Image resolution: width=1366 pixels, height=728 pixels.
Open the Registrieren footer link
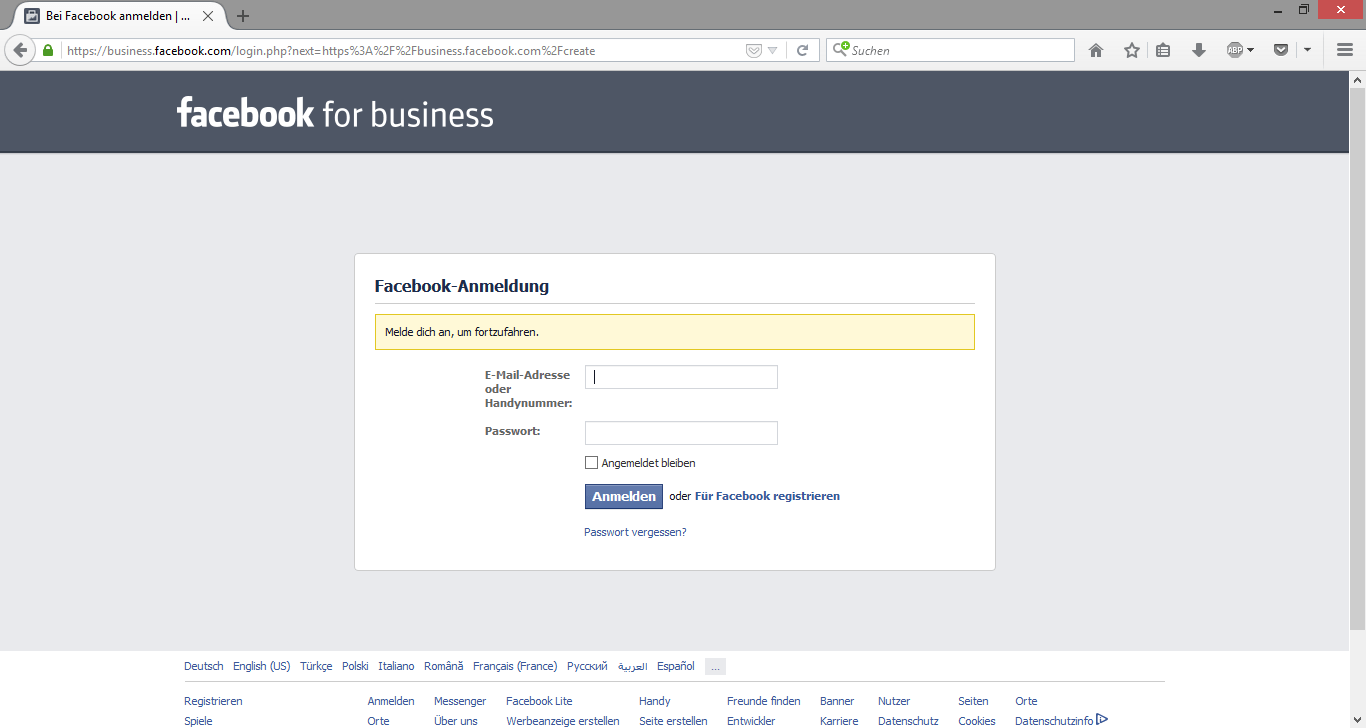(213, 701)
